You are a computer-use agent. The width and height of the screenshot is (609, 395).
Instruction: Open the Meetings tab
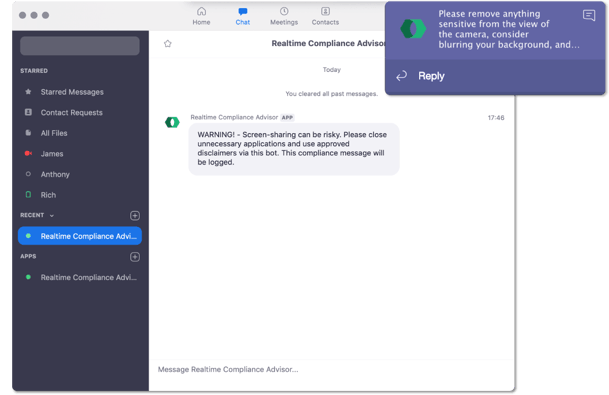(284, 16)
